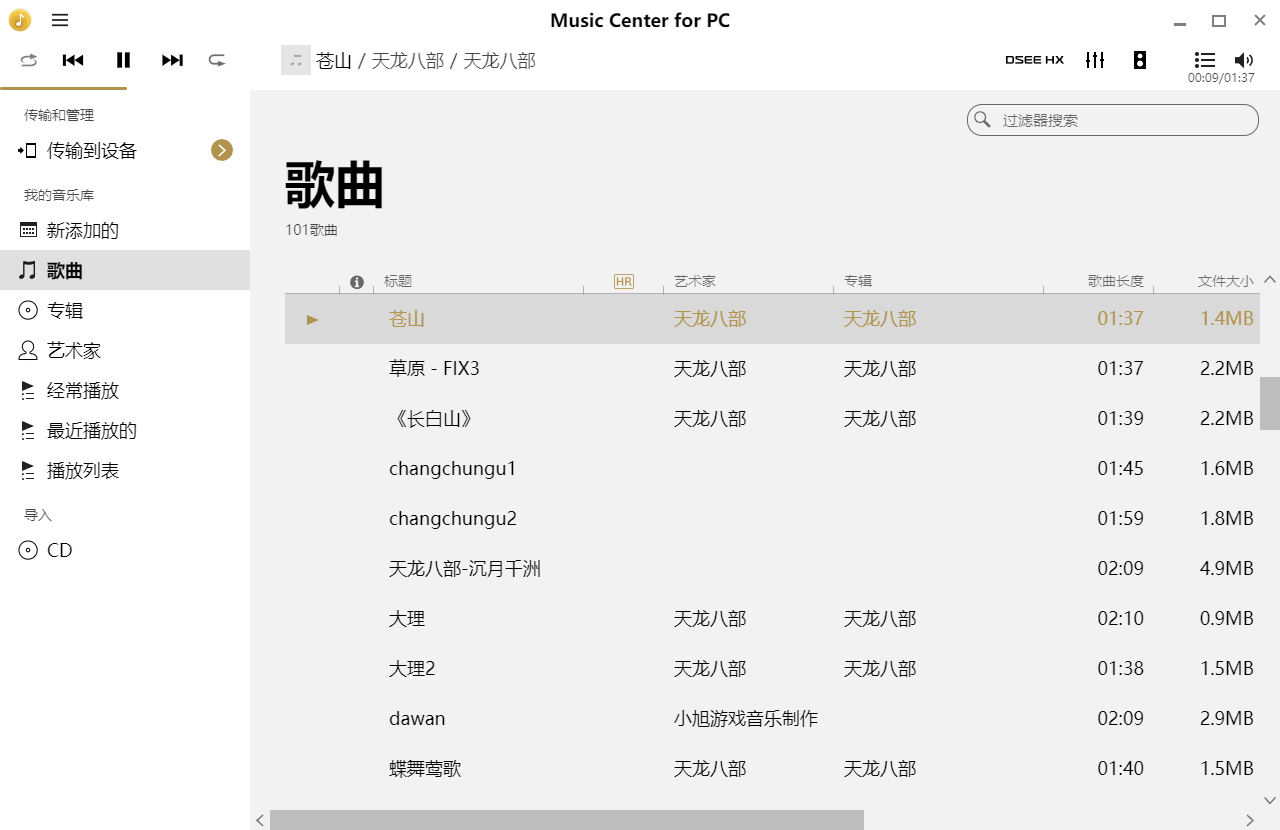The height and width of the screenshot is (830, 1280).
Task: Sort songs by 歌曲长度 column header
Action: 1116,282
